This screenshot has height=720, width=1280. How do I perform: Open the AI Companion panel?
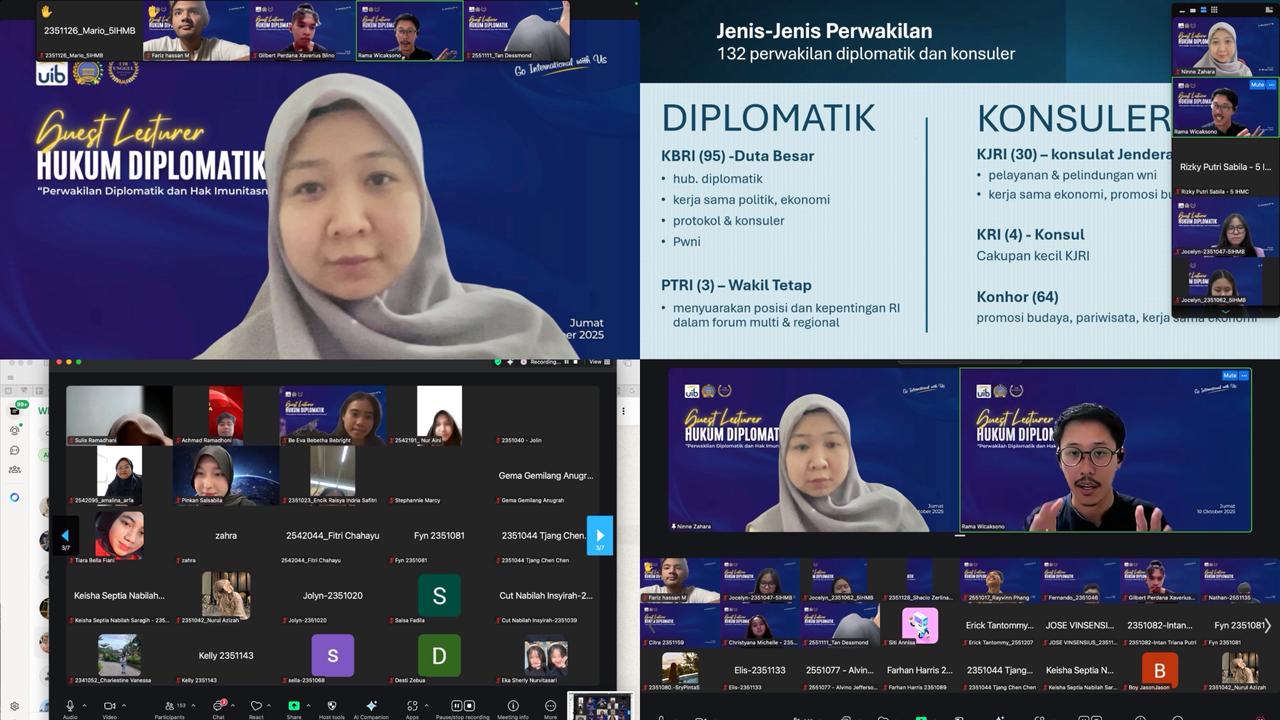(371, 706)
